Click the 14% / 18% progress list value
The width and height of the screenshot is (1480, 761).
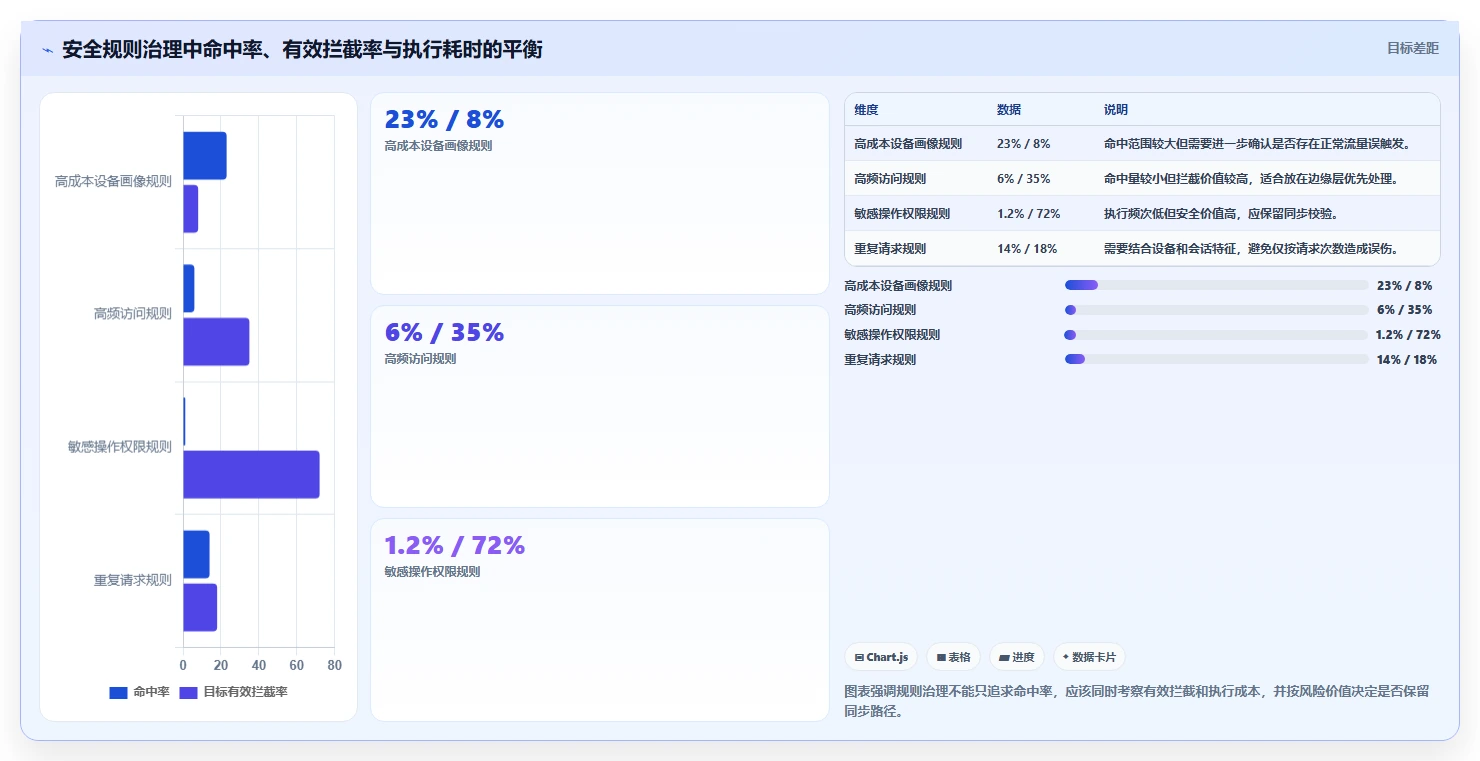1407,360
